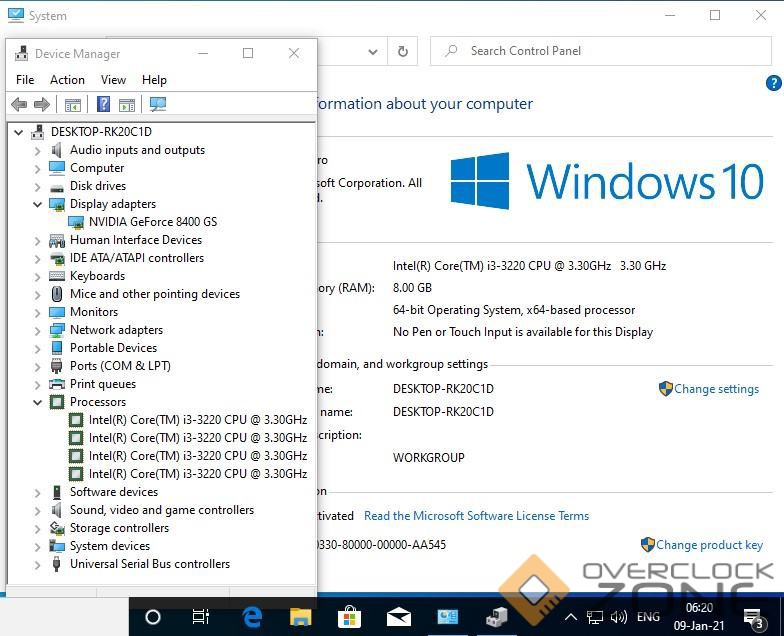Click Show/Hide Console Tree toolbar icon
This screenshot has height=636, width=784.
pyautogui.click(x=73, y=105)
